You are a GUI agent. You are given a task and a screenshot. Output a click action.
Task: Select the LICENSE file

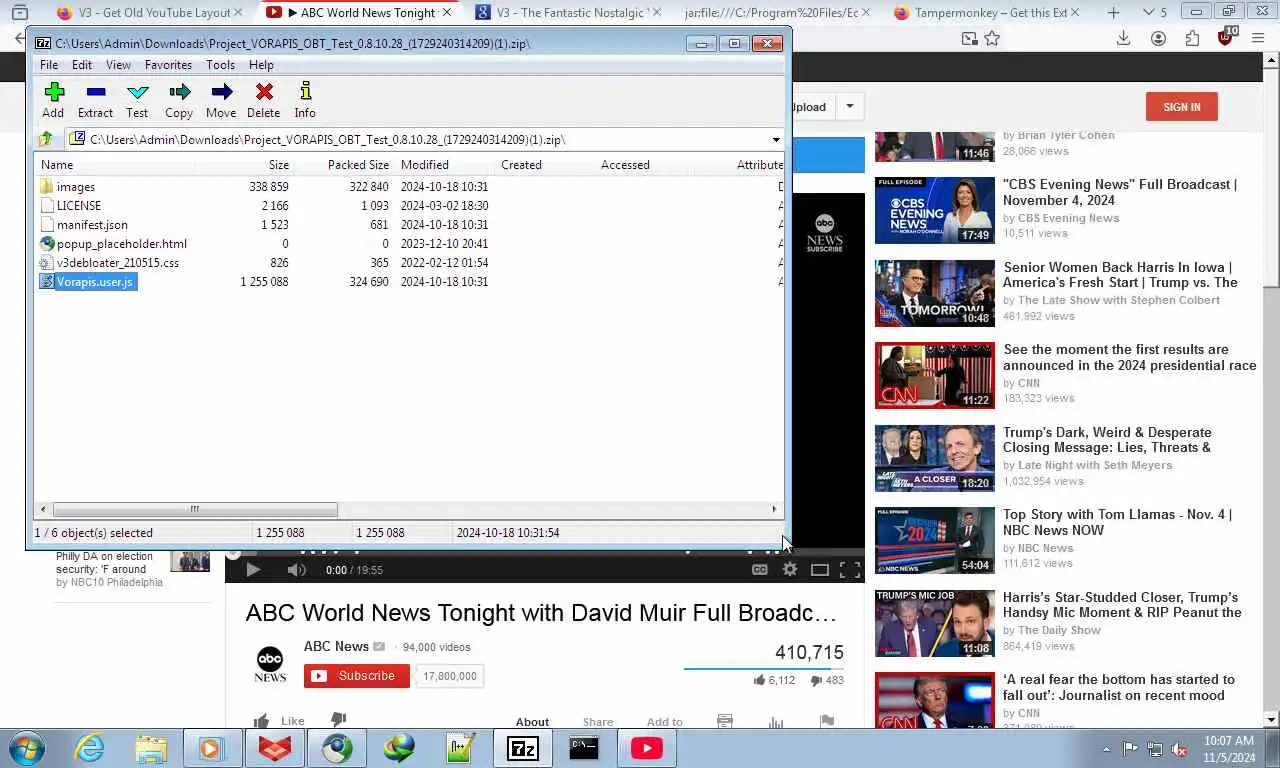tap(79, 206)
